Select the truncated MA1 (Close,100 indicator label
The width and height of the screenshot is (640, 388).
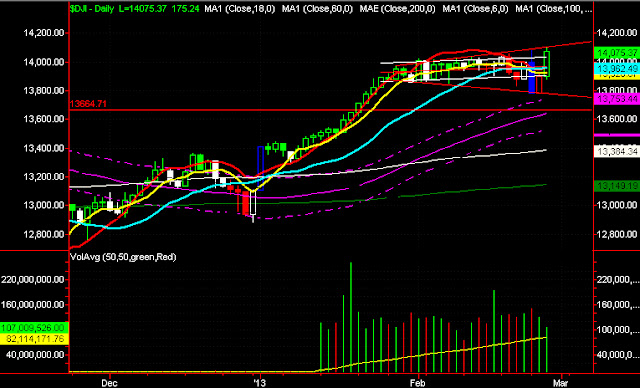coord(553,9)
